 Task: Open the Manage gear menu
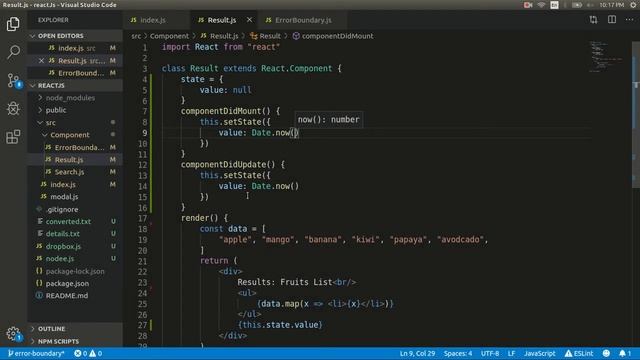13,334
